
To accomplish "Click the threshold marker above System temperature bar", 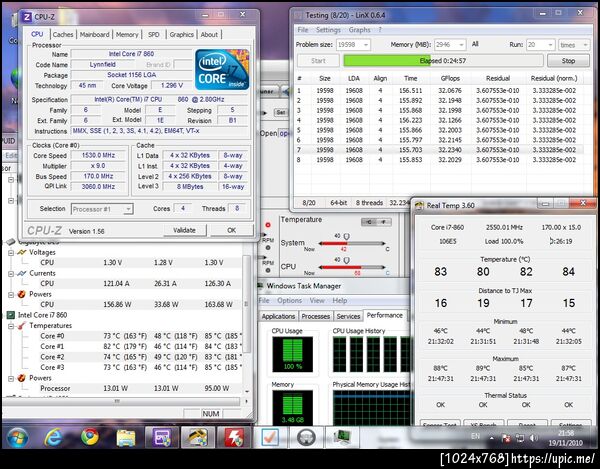I will pos(346,237).
